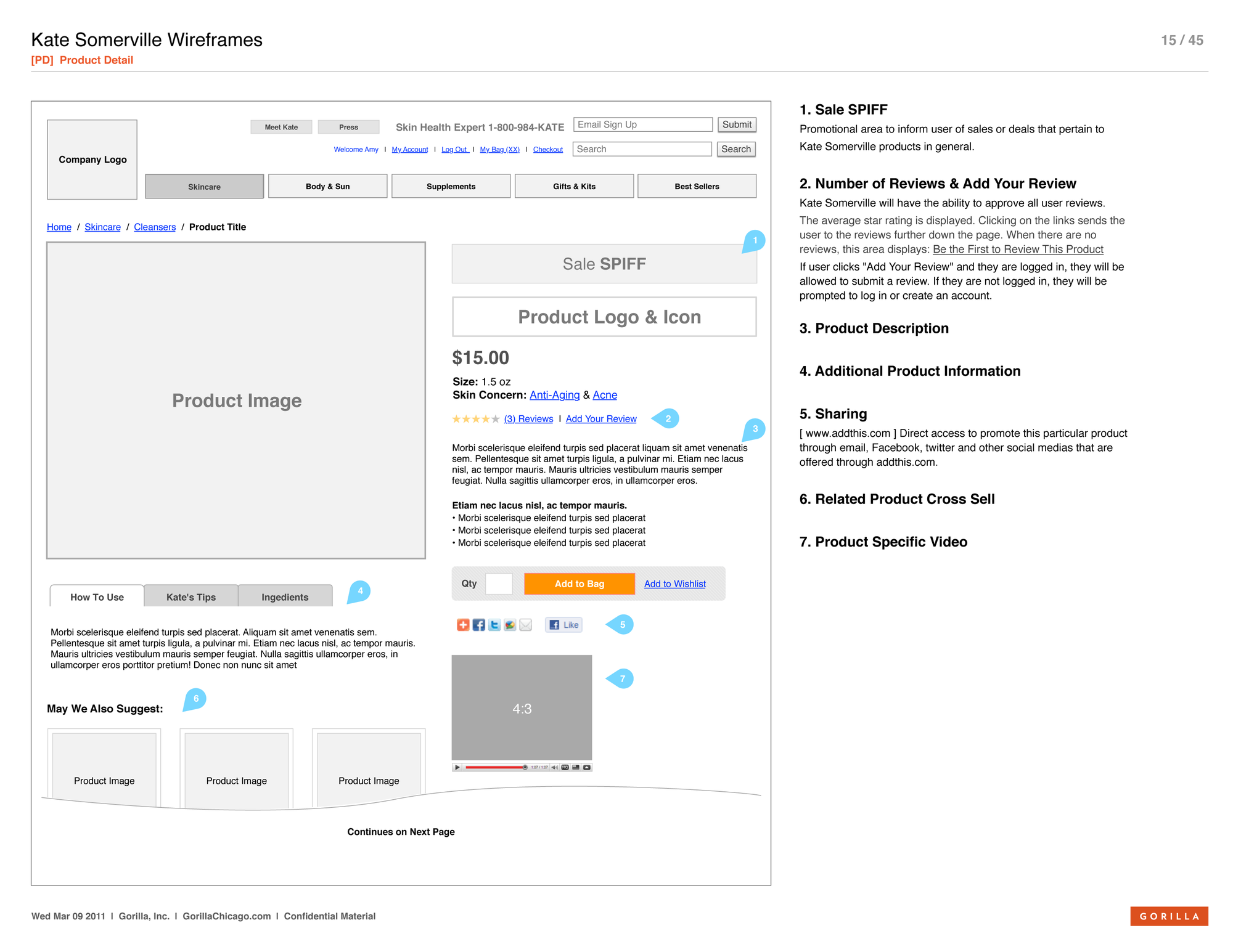Click the Home breadcrumb link
This screenshot has width=1233, height=952.
[59, 227]
